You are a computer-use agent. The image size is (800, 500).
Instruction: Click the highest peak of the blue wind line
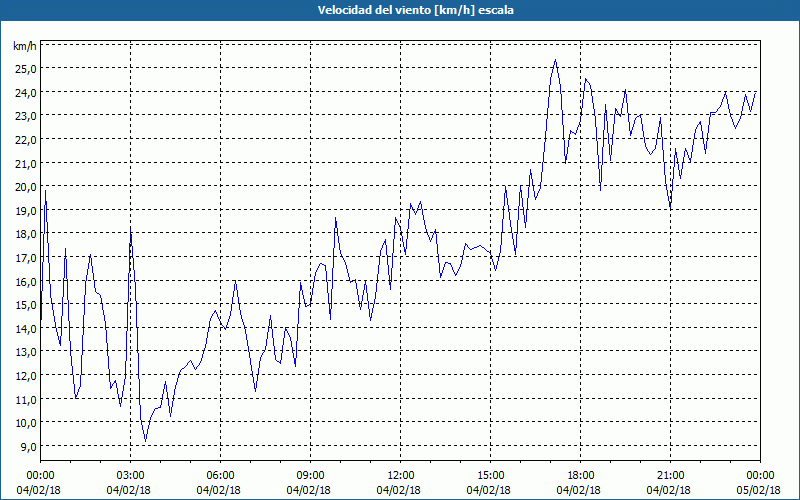click(x=556, y=60)
